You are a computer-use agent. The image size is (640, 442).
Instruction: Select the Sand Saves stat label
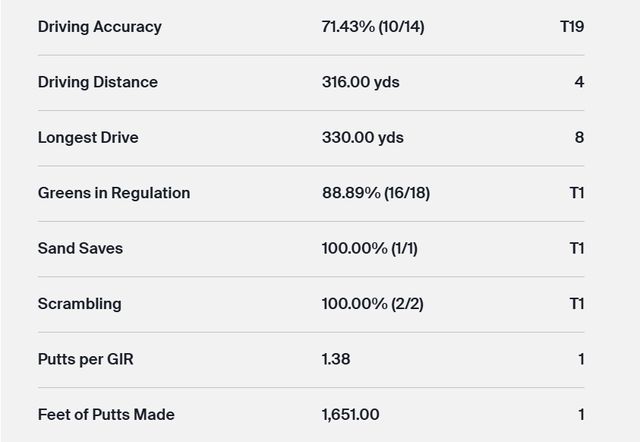pyautogui.click(x=80, y=248)
